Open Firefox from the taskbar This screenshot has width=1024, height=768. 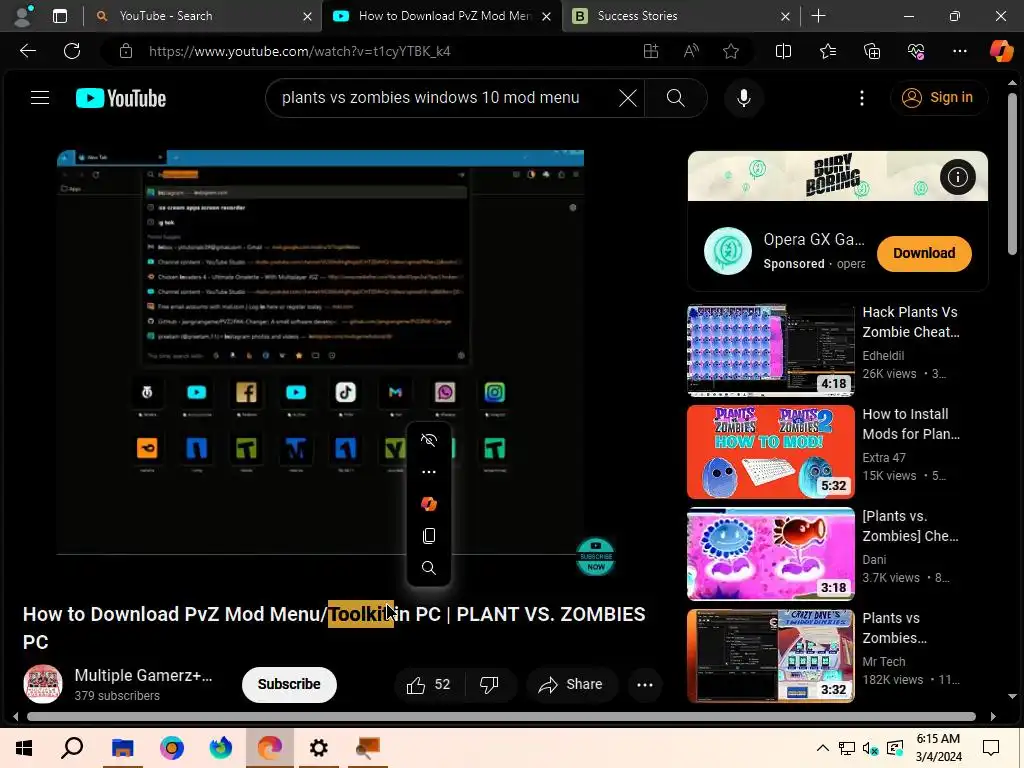click(x=220, y=748)
